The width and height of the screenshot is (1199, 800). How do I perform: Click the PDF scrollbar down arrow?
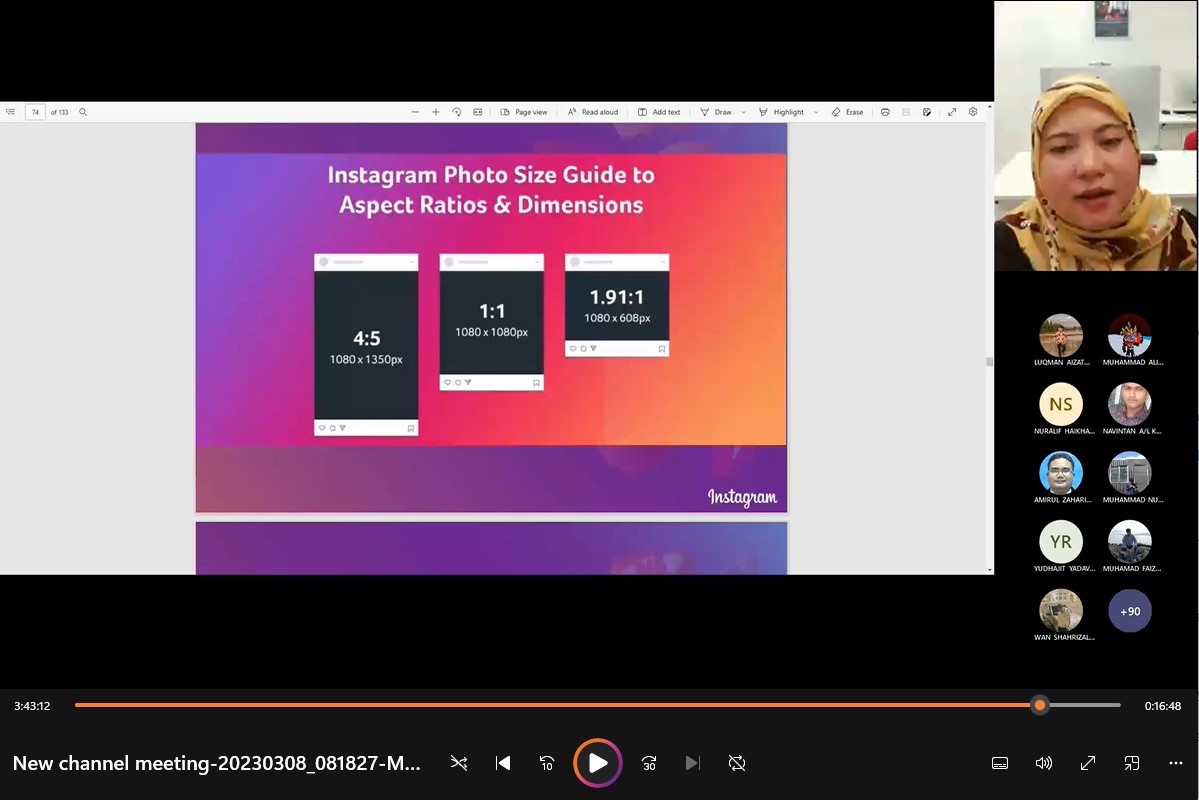[x=989, y=570]
